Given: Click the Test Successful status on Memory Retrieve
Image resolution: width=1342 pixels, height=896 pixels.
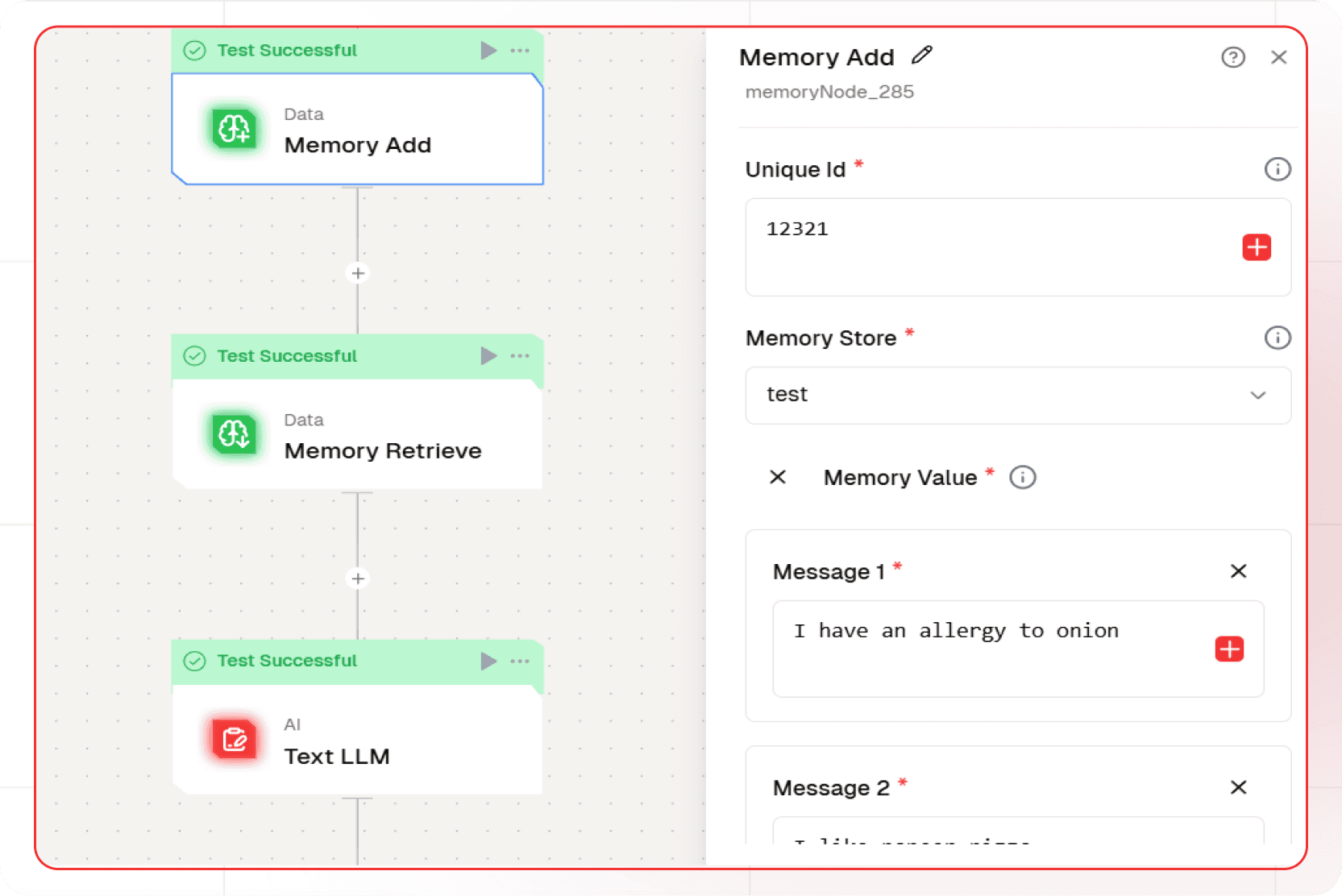Looking at the screenshot, I should click(x=287, y=355).
